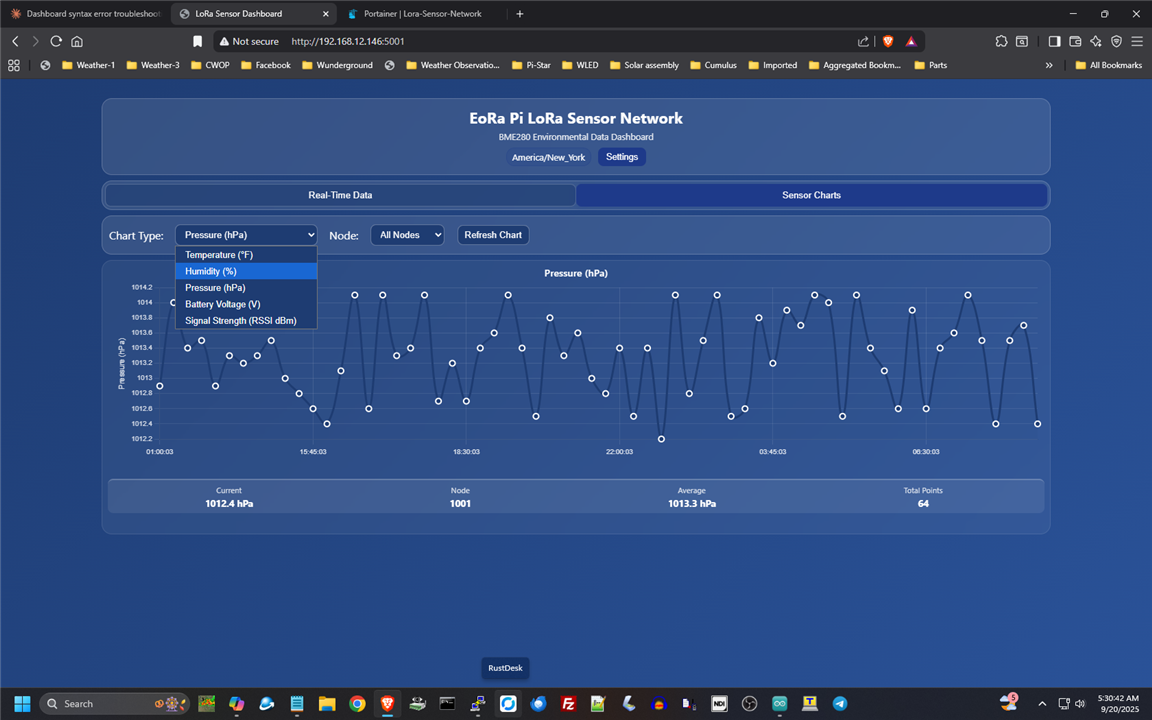Launch the Arduino IDE from the taskbar
The height and width of the screenshot is (720, 1152).
pos(780,704)
